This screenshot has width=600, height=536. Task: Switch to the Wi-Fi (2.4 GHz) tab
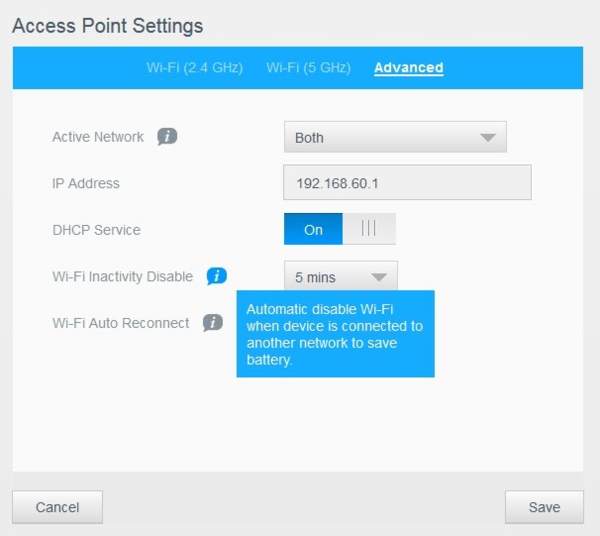(195, 68)
